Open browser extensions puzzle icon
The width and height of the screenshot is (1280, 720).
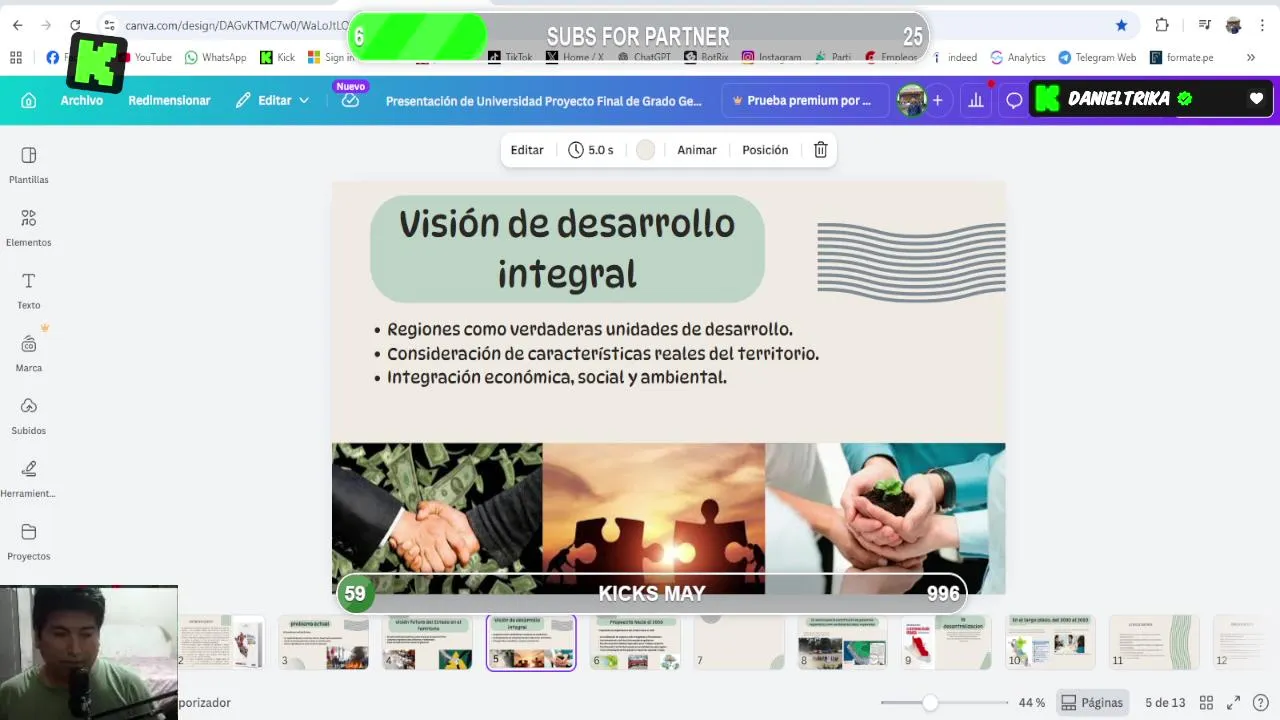point(1162,25)
